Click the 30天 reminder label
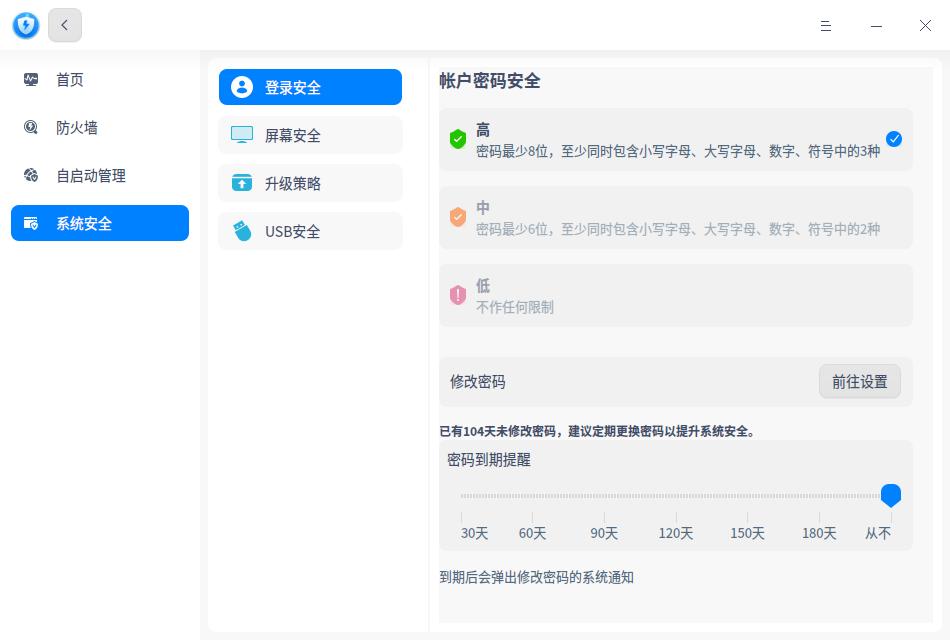Image resolution: width=950 pixels, height=640 pixels. 475,533
